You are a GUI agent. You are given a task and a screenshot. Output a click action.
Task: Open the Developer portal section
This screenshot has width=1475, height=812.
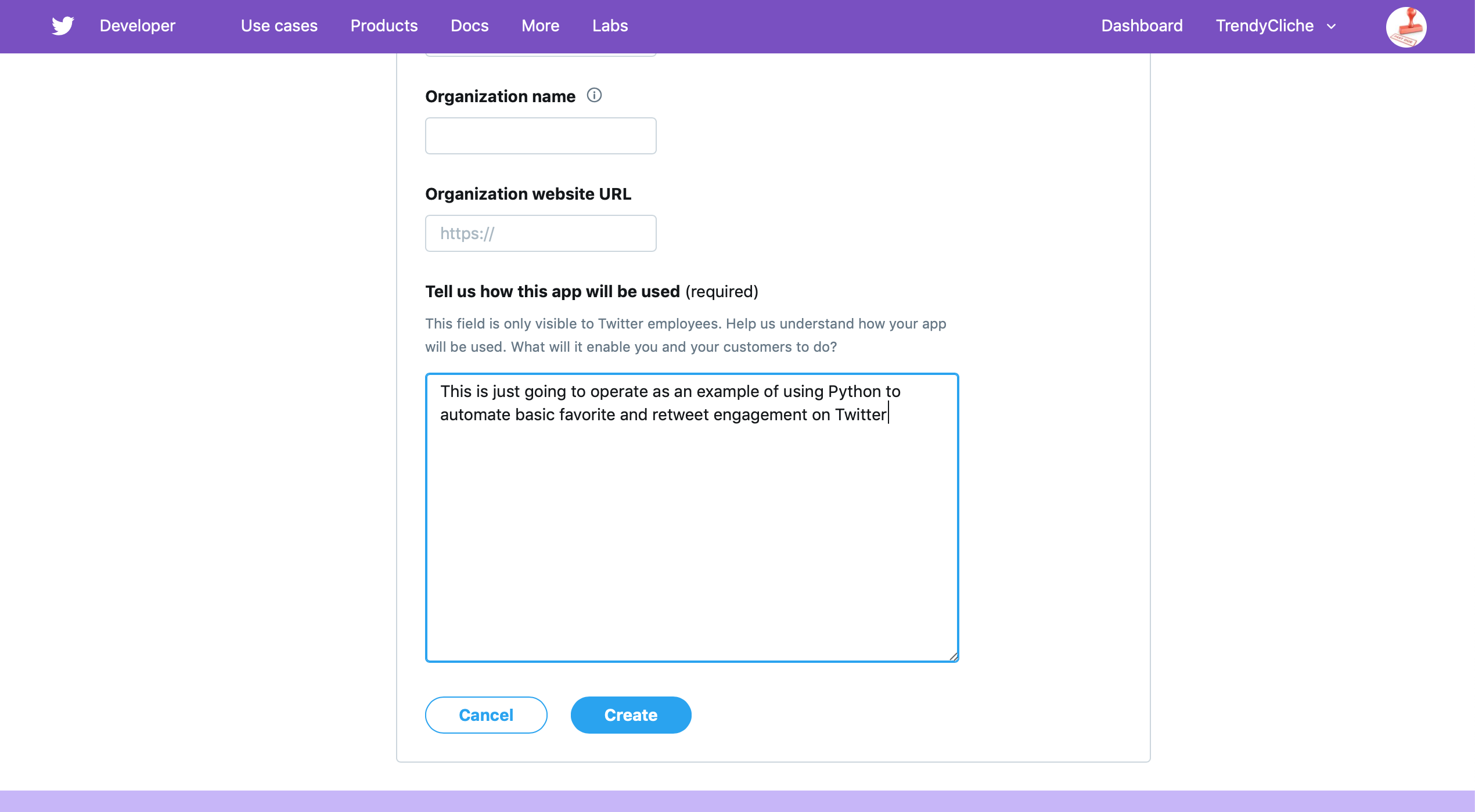point(137,26)
